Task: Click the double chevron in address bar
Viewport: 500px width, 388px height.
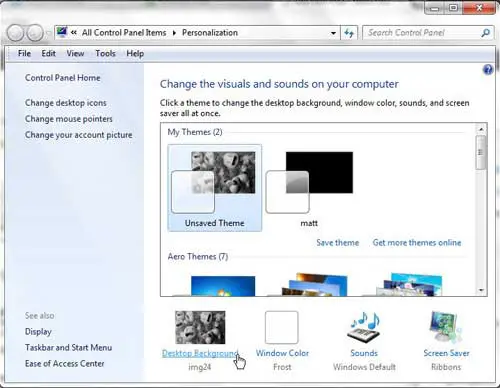Action: pos(74,33)
